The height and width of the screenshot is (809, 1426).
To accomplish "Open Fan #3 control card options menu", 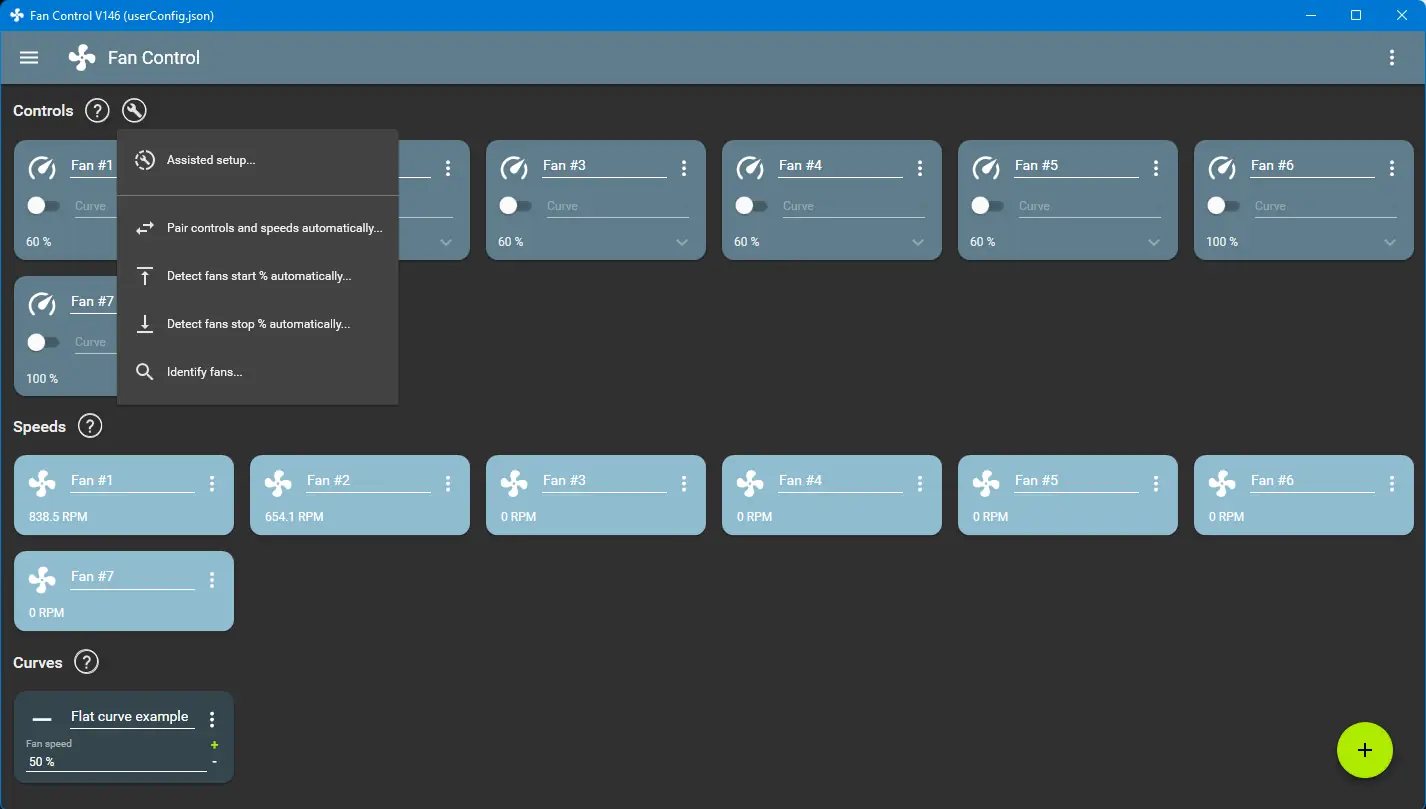I will click(684, 168).
